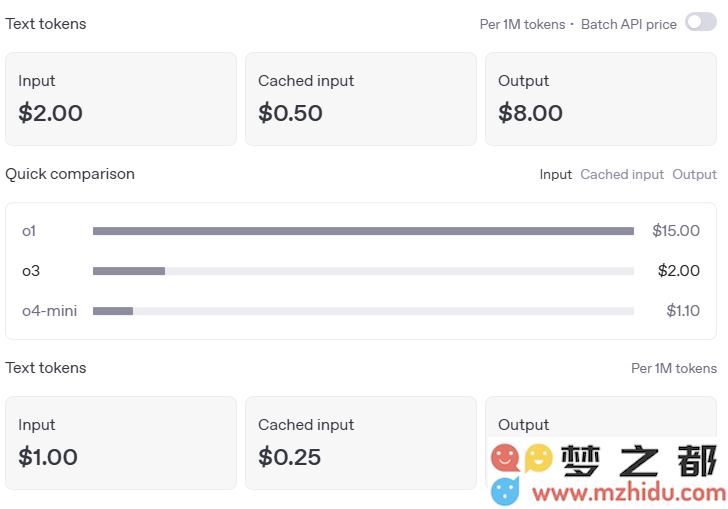728x509 pixels.
Task: Open the www.mzhidu.com watermark link
Action: (629, 492)
